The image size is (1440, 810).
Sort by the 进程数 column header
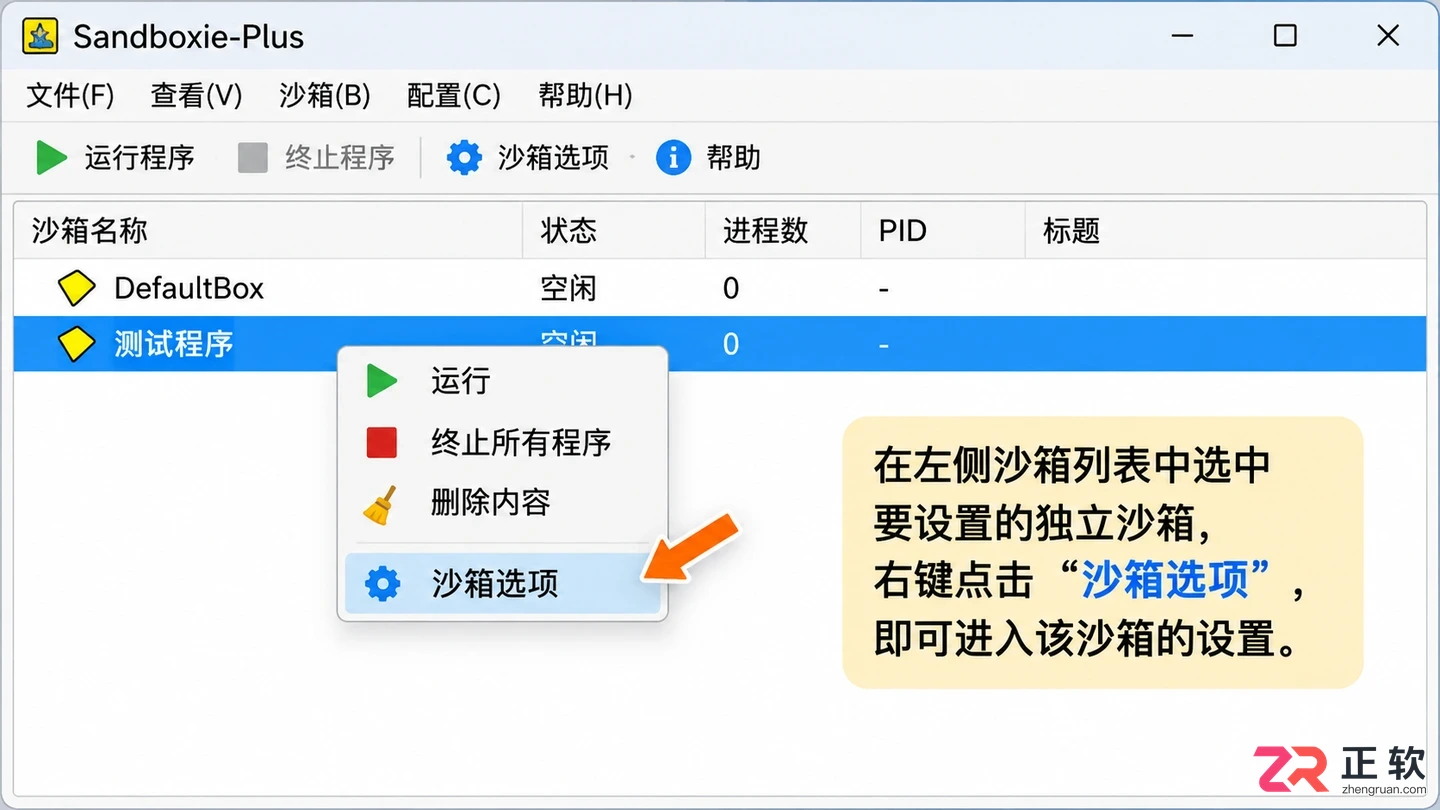783,231
